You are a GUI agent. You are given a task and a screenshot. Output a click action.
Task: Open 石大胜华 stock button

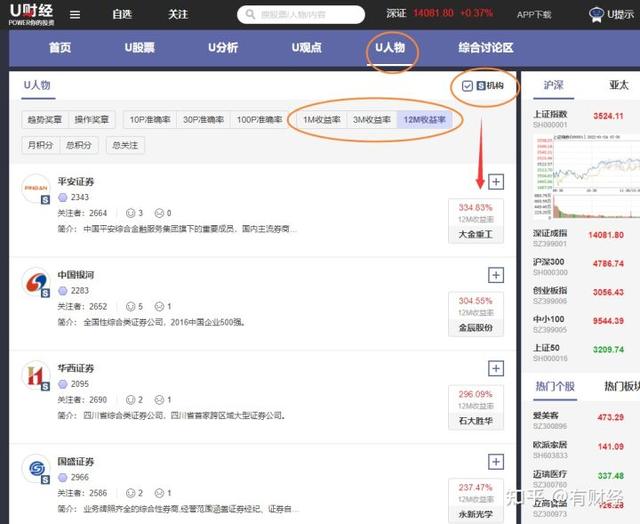click(476, 421)
